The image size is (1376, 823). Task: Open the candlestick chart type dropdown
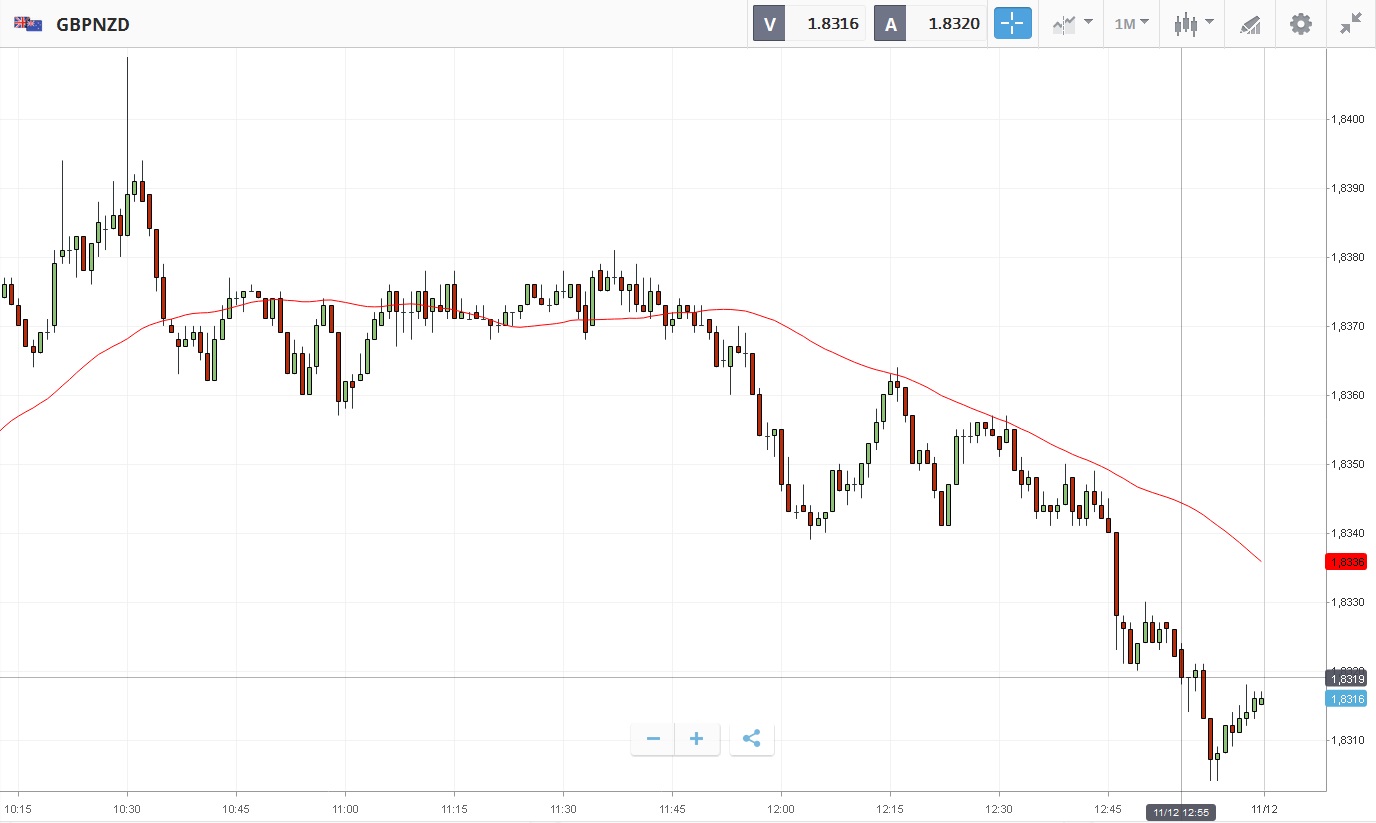click(1193, 23)
